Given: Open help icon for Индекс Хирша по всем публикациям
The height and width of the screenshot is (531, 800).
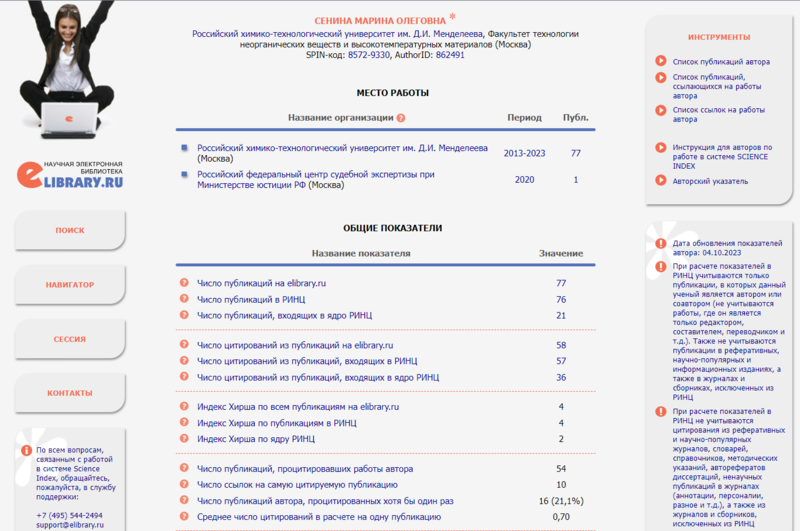Looking at the screenshot, I should (184, 406).
